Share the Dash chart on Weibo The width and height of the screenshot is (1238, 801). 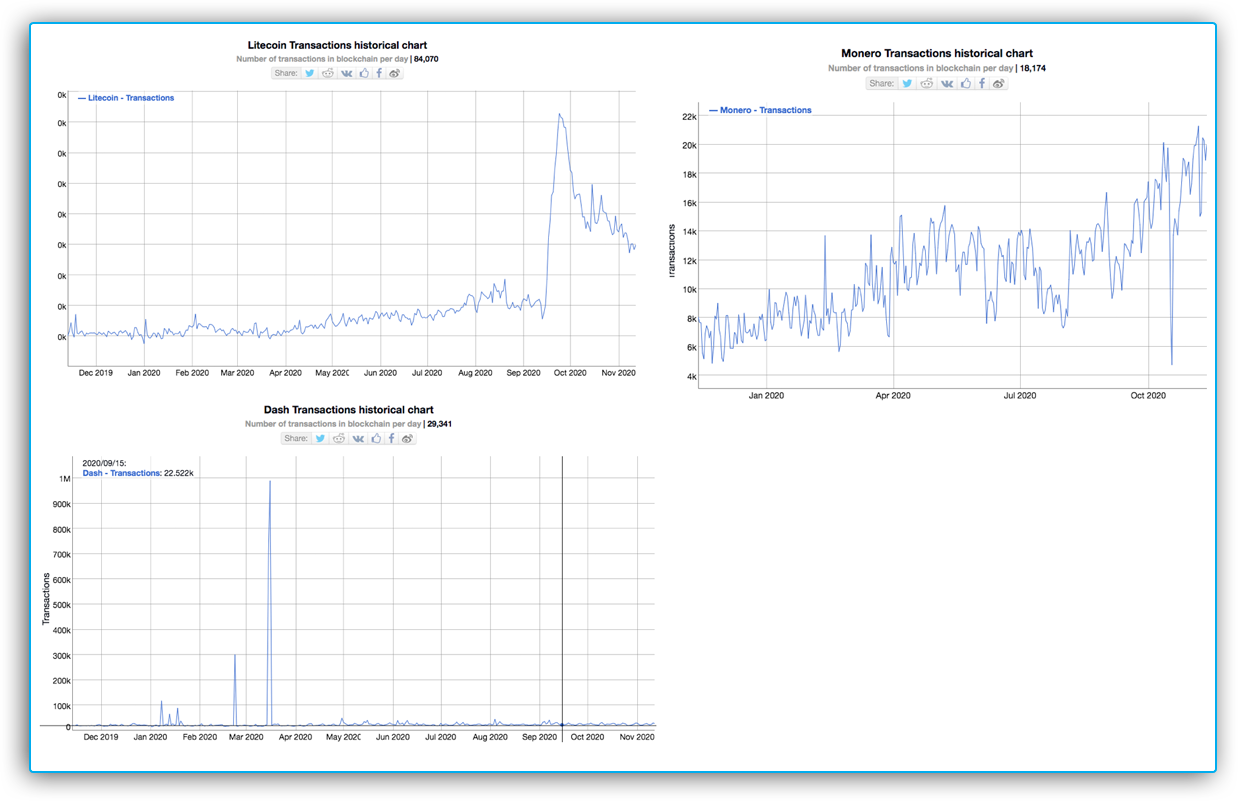click(407, 438)
